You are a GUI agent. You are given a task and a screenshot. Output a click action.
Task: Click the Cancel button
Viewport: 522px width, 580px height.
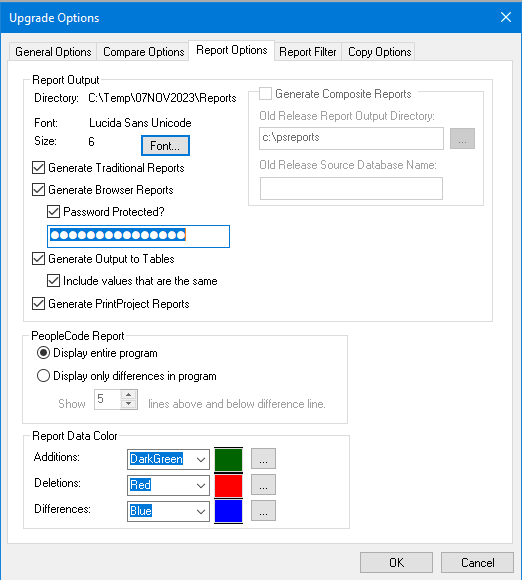[x=477, y=563]
